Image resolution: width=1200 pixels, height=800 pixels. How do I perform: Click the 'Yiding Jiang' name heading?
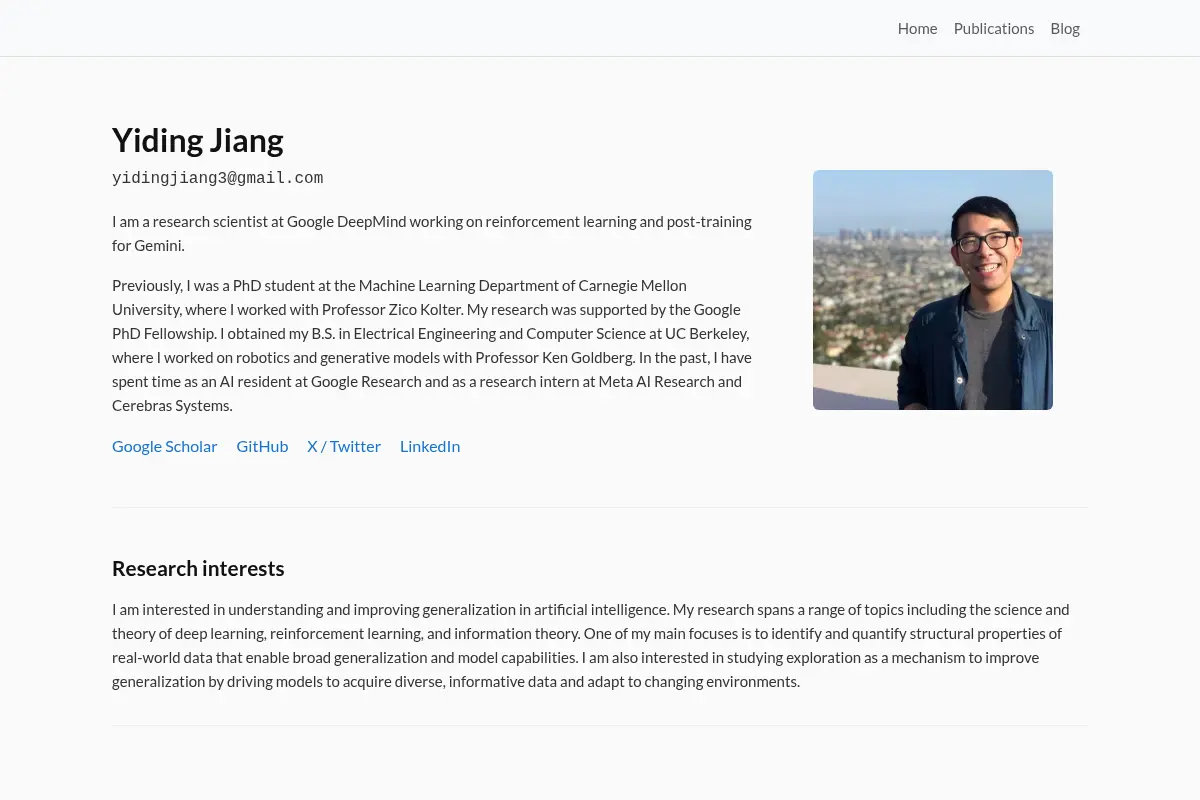click(x=198, y=140)
